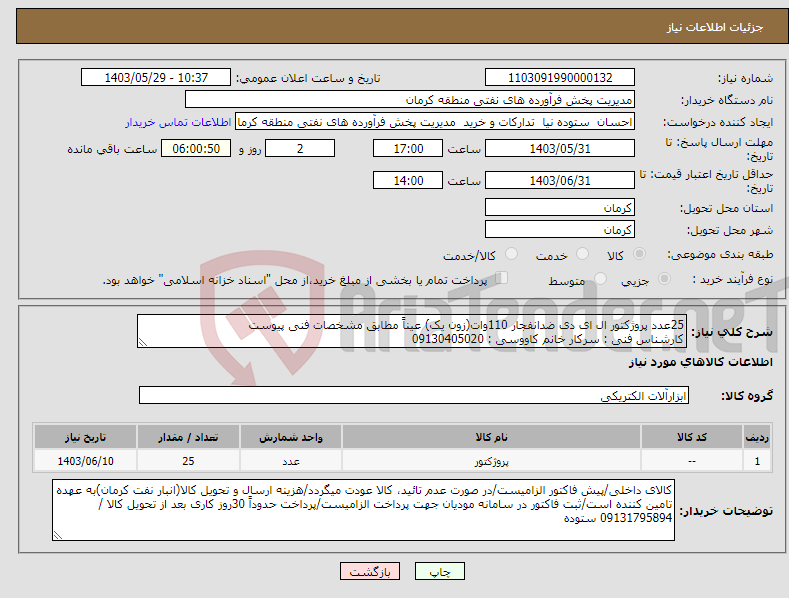Click the product code cell showing --
The height and width of the screenshot is (598, 789).
coord(692,461)
